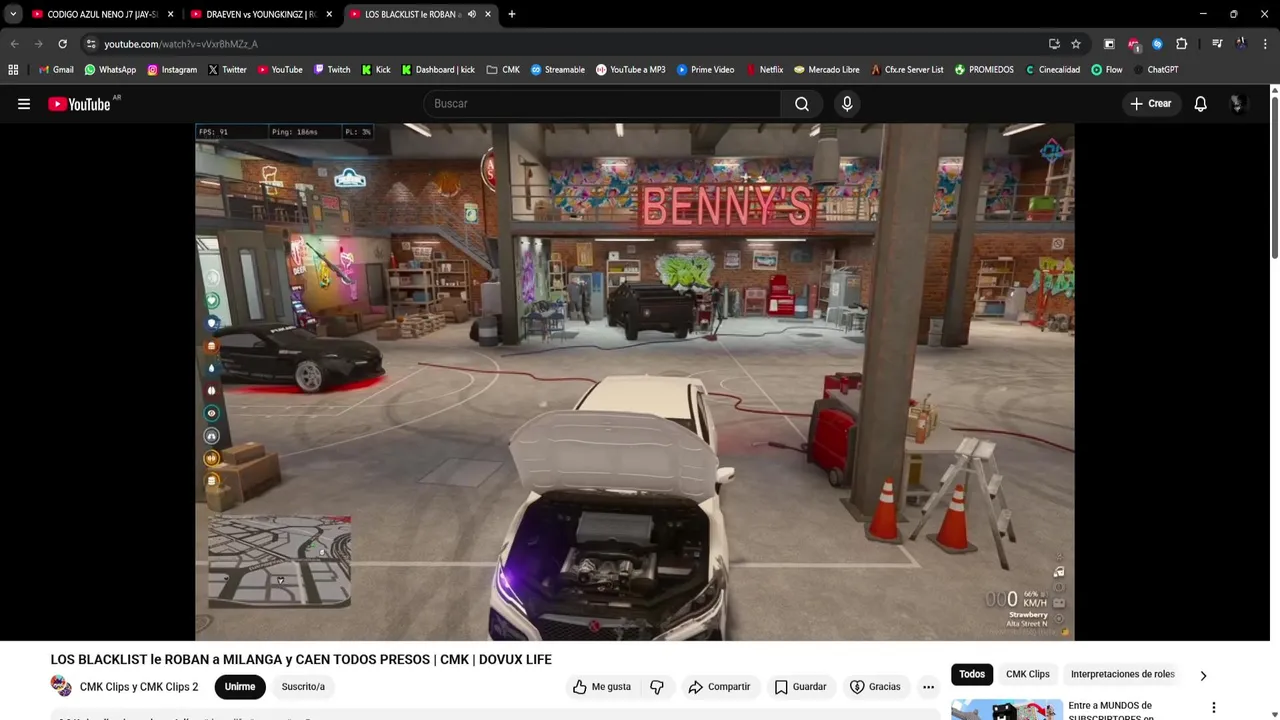1280x720 pixels.
Task: Select the CMK Clips filter chip
Action: point(1027,674)
